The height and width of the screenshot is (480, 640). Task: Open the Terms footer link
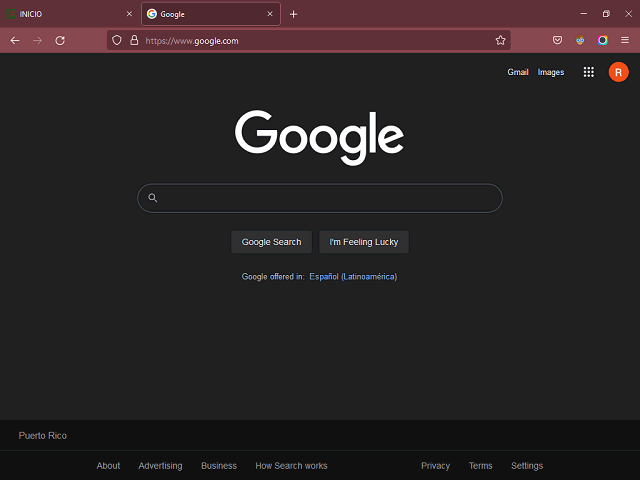pyautogui.click(x=480, y=466)
